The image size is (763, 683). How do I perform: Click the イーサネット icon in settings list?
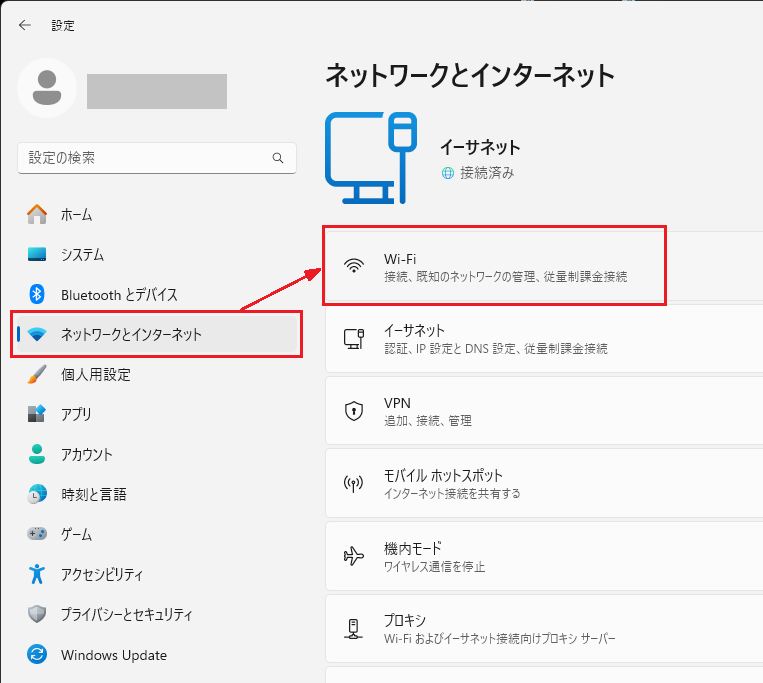[354, 339]
